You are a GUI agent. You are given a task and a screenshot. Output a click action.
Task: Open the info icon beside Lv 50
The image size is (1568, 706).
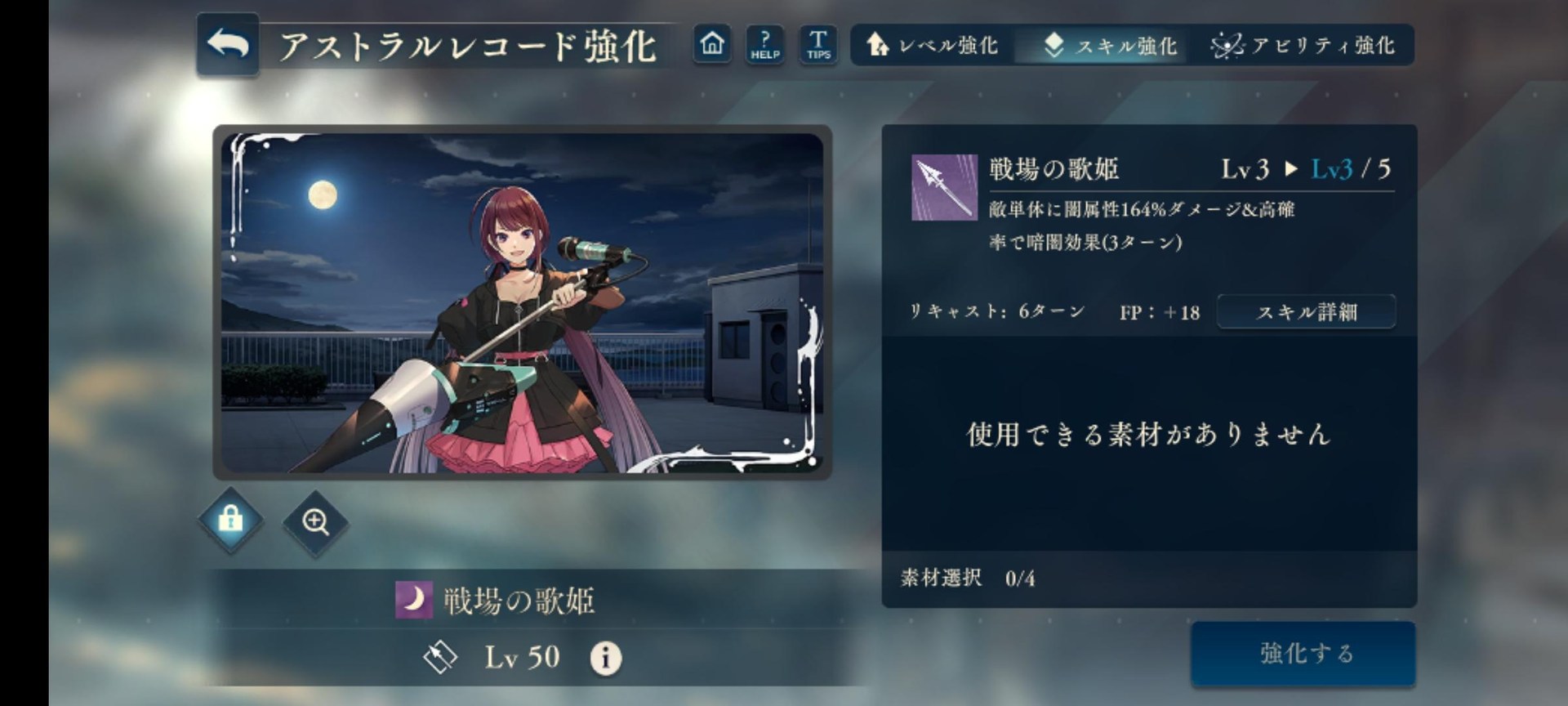click(x=605, y=658)
